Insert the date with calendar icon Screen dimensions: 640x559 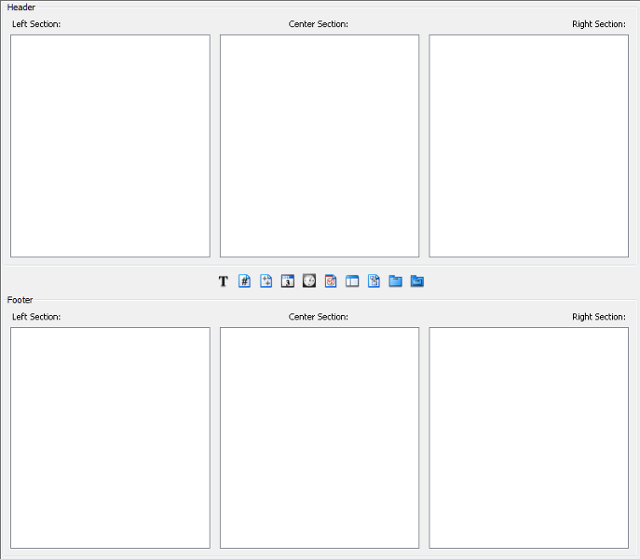coord(288,281)
